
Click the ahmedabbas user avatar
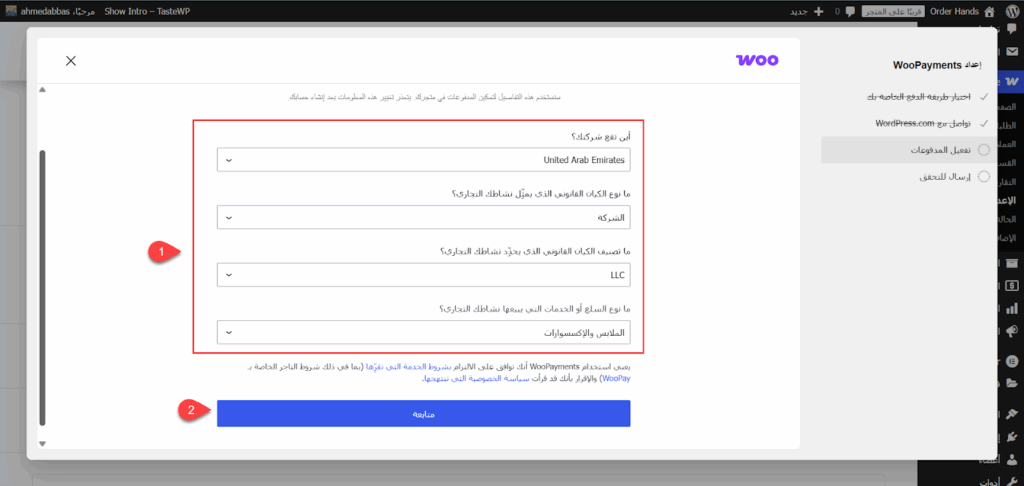[11, 11]
